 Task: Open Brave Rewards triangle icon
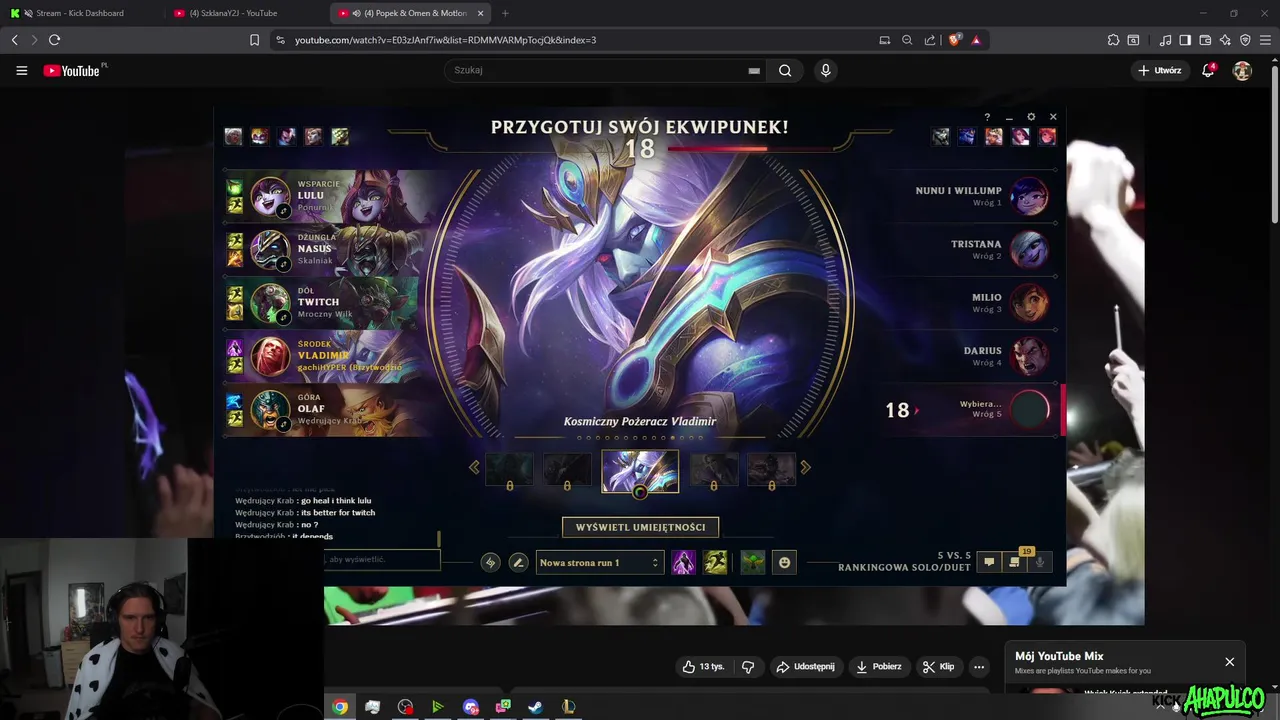click(976, 40)
